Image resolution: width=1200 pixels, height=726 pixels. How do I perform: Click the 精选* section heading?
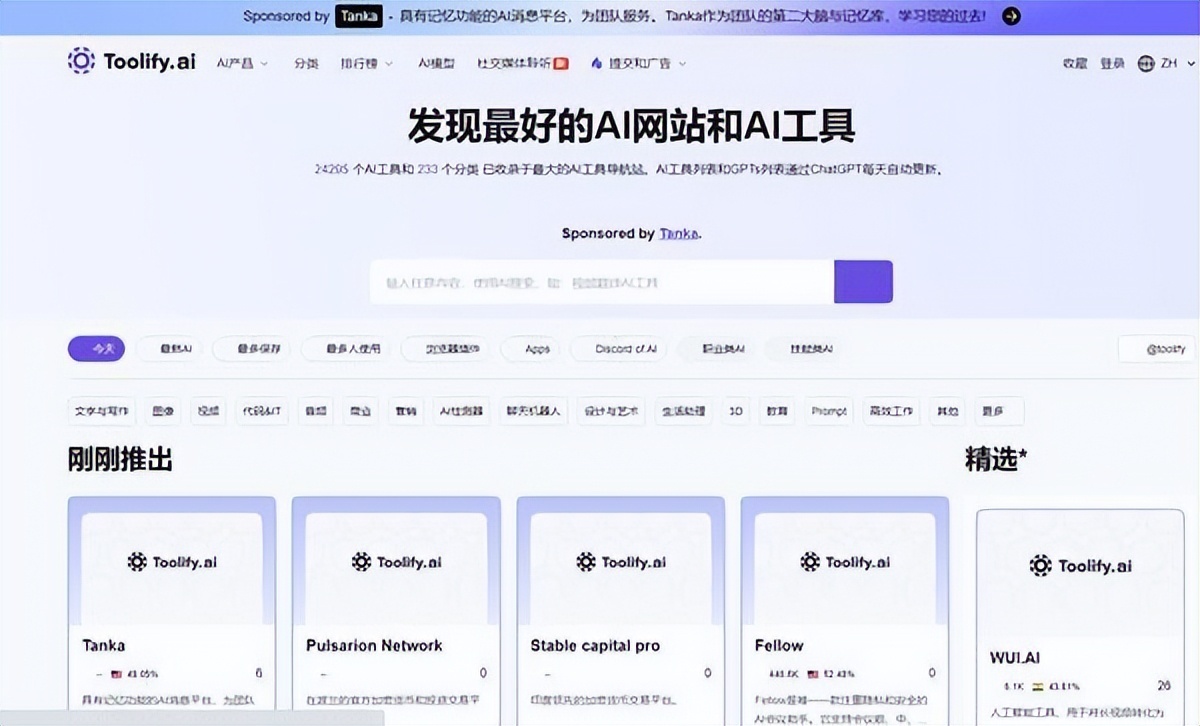996,459
